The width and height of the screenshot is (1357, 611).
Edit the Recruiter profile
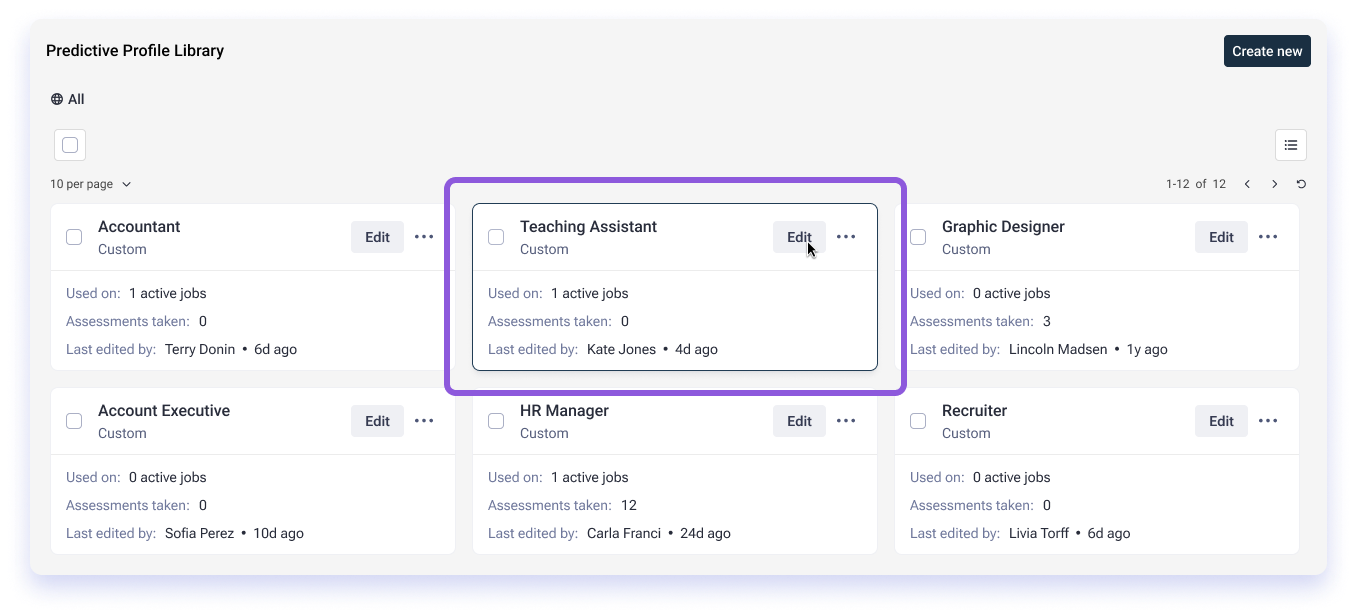tap(1221, 421)
